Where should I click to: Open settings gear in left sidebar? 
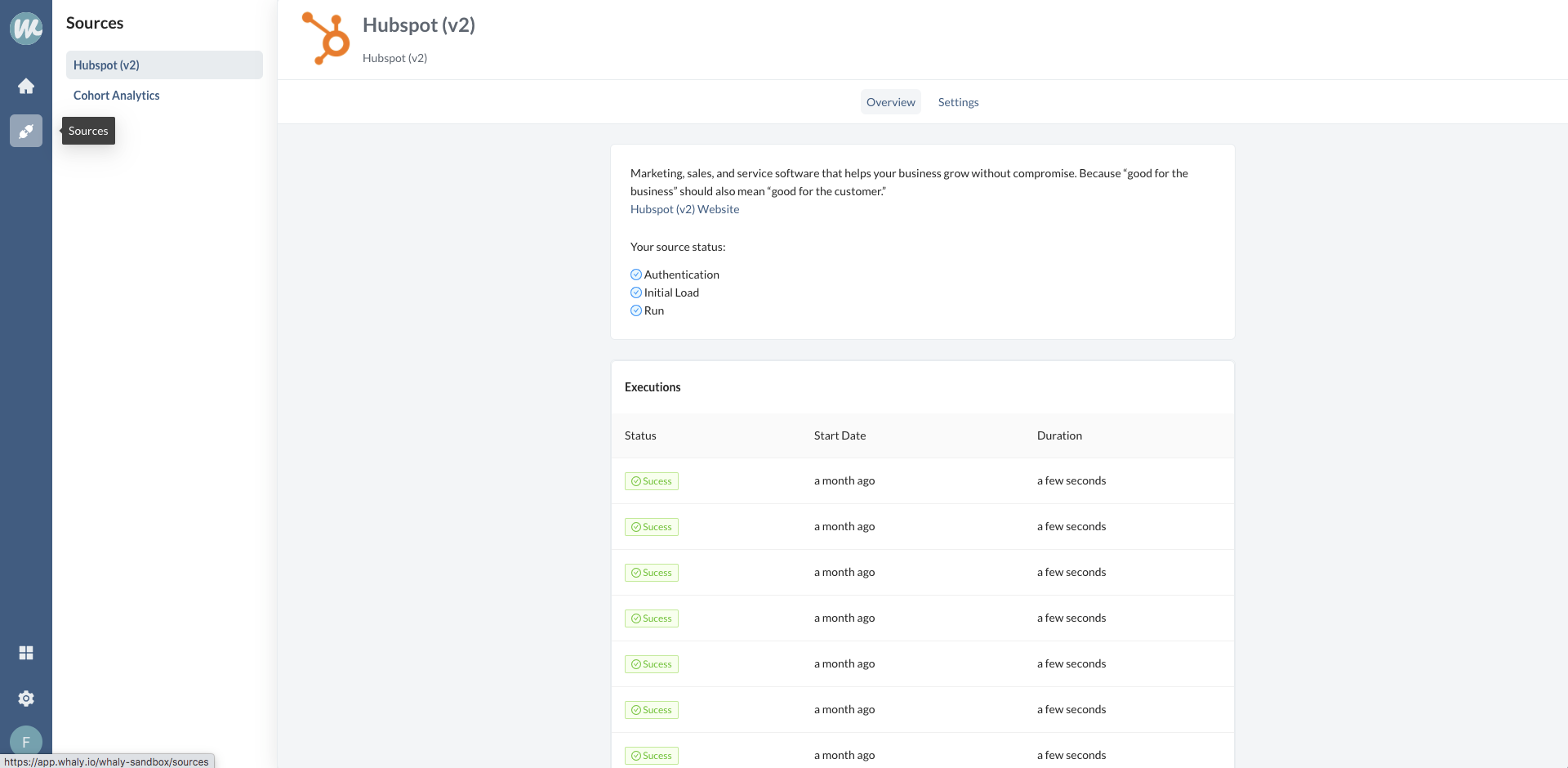pyautogui.click(x=26, y=699)
